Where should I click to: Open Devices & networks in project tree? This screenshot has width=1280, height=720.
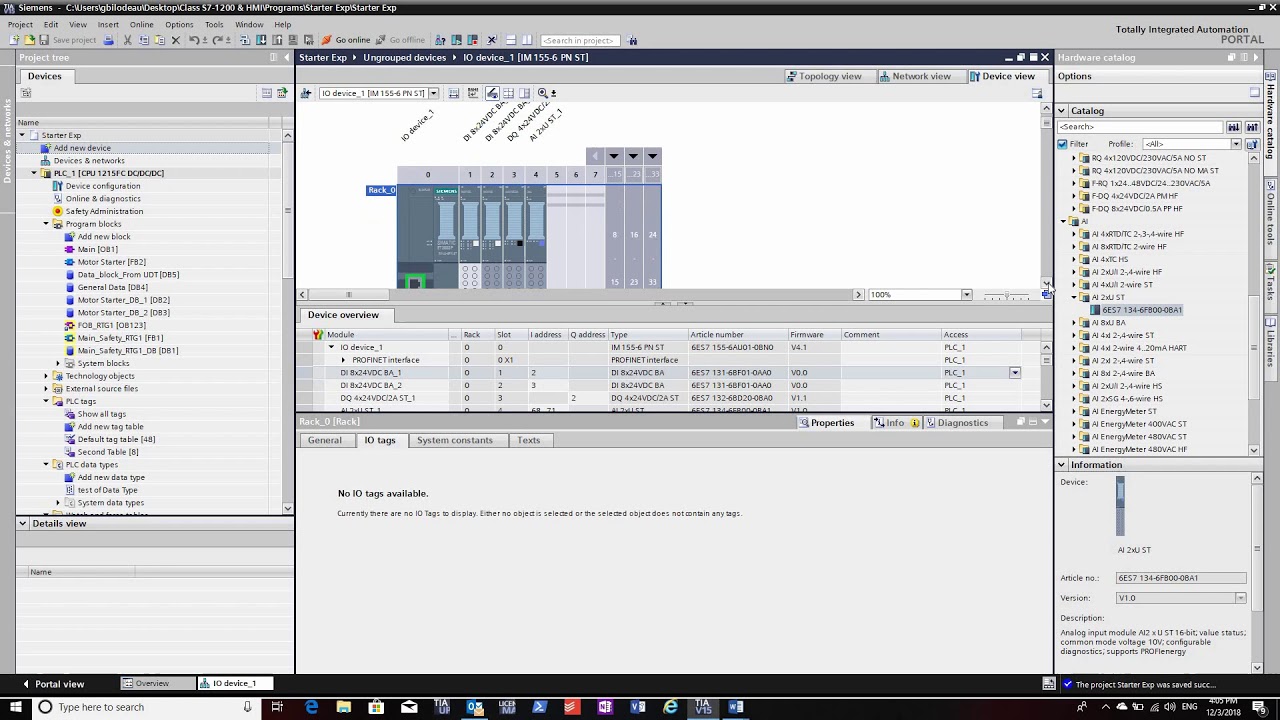point(89,161)
